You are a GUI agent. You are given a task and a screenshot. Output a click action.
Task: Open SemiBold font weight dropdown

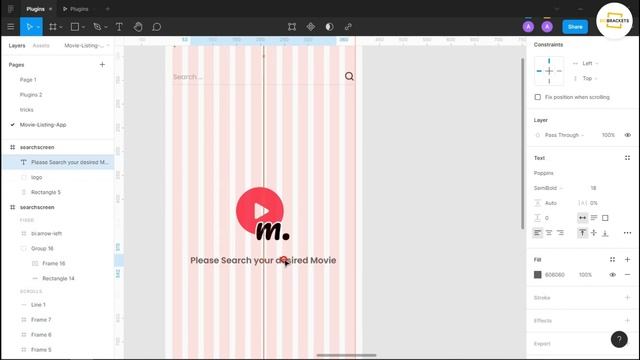[548, 188]
